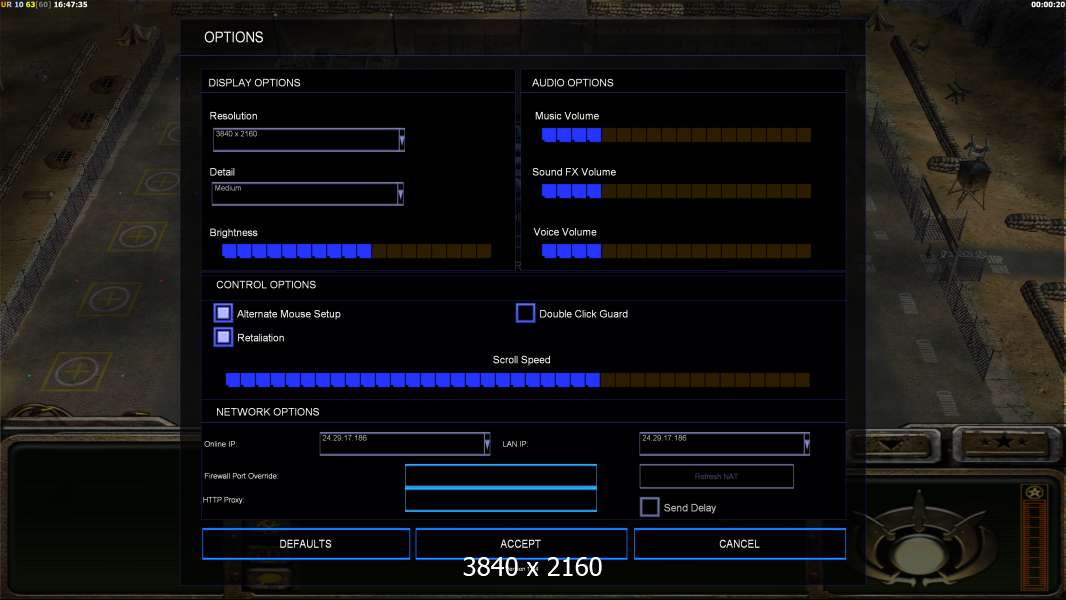The image size is (1066, 600).
Task: Click the NETWORK OPTIONS section heading
Action: 267,412
